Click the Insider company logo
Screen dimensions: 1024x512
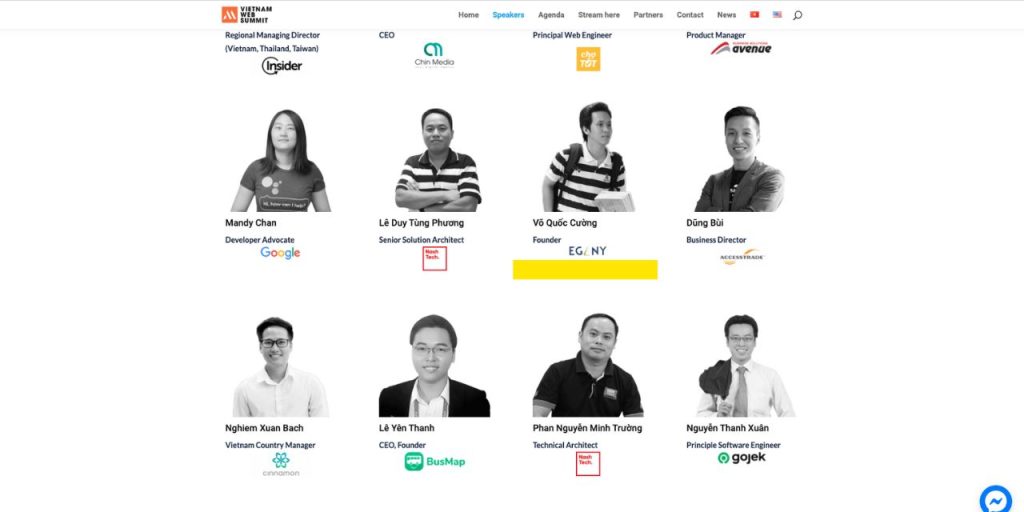click(281, 65)
